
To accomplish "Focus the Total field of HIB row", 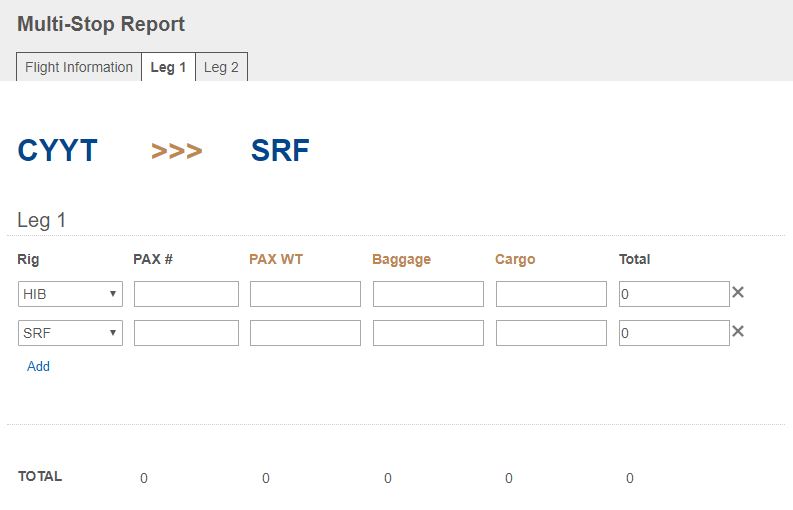I will click(x=673, y=294).
